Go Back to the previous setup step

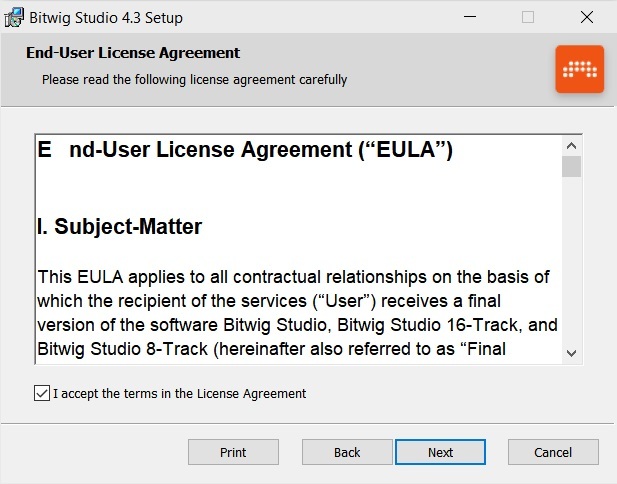tap(347, 452)
